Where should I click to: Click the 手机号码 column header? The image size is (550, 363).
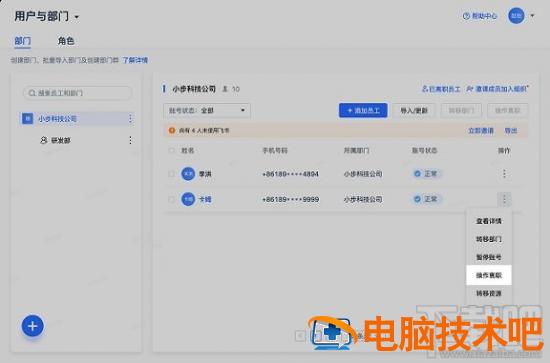pyautogui.click(x=275, y=150)
